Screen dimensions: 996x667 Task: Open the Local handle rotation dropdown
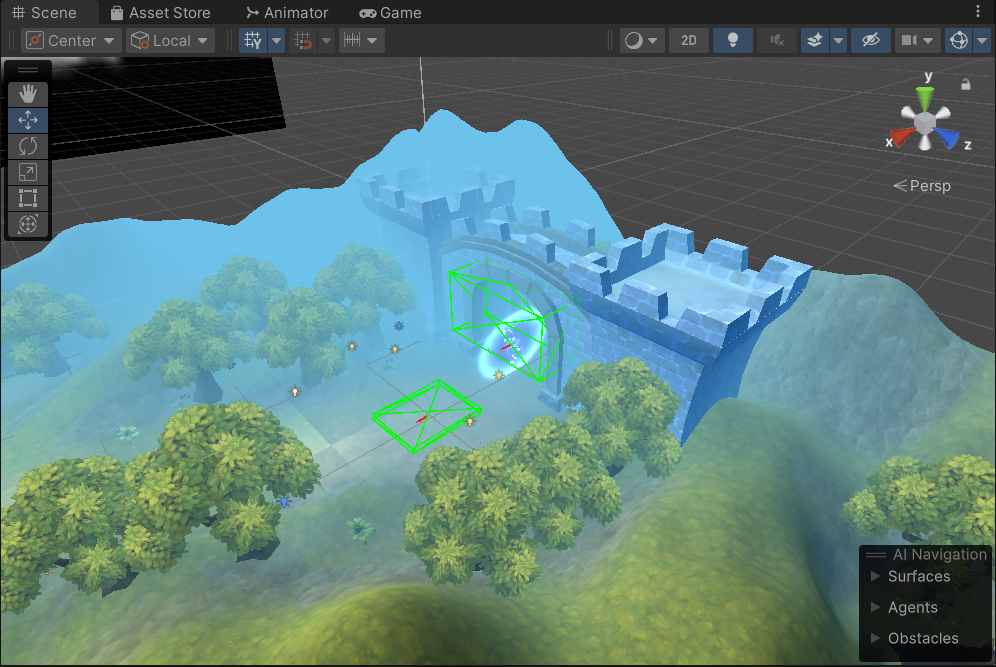click(170, 41)
